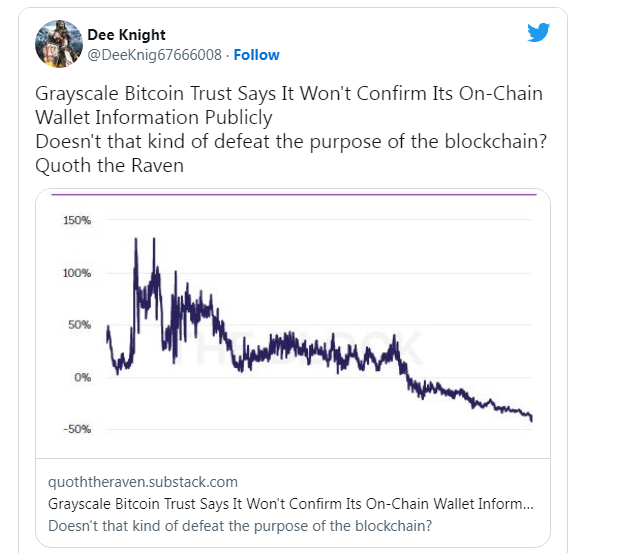Open the @DeeKnig67666008 handle link
617x553 pixels.
click(x=155, y=55)
